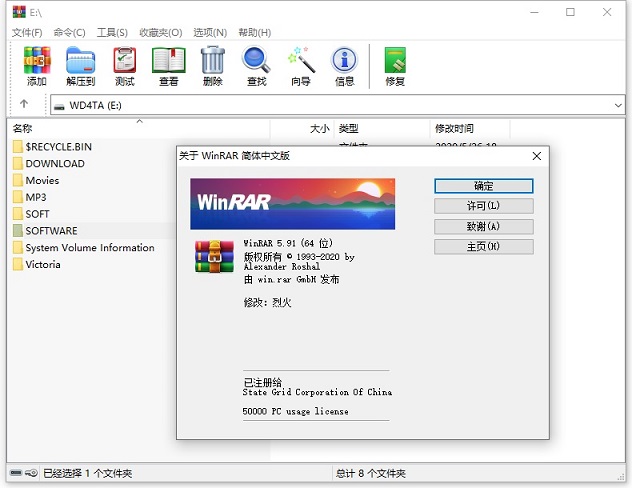Image resolution: width=632 pixels, height=488 pixels.
Task: Click the 信息 (Info) toolbar icon
Action: coord(344,64)
